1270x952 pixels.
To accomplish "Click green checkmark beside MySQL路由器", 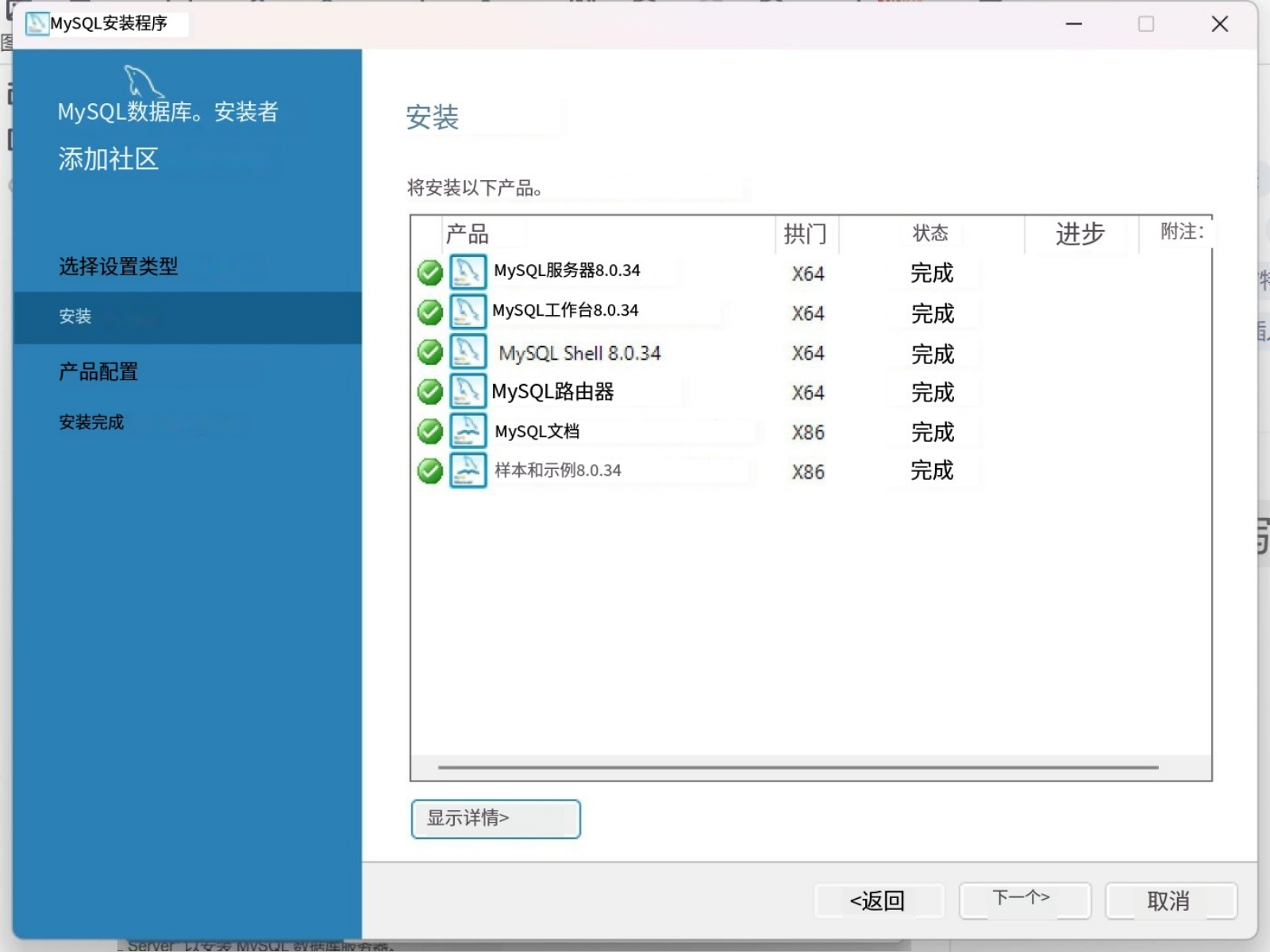I will coord(429,391).
